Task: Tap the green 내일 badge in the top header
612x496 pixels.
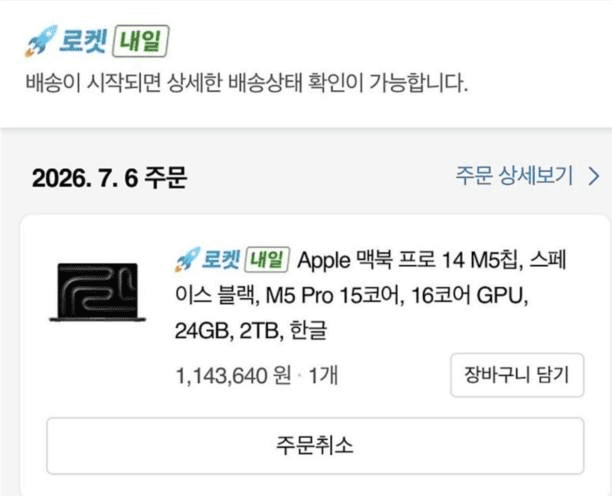Action: point(141,41)
